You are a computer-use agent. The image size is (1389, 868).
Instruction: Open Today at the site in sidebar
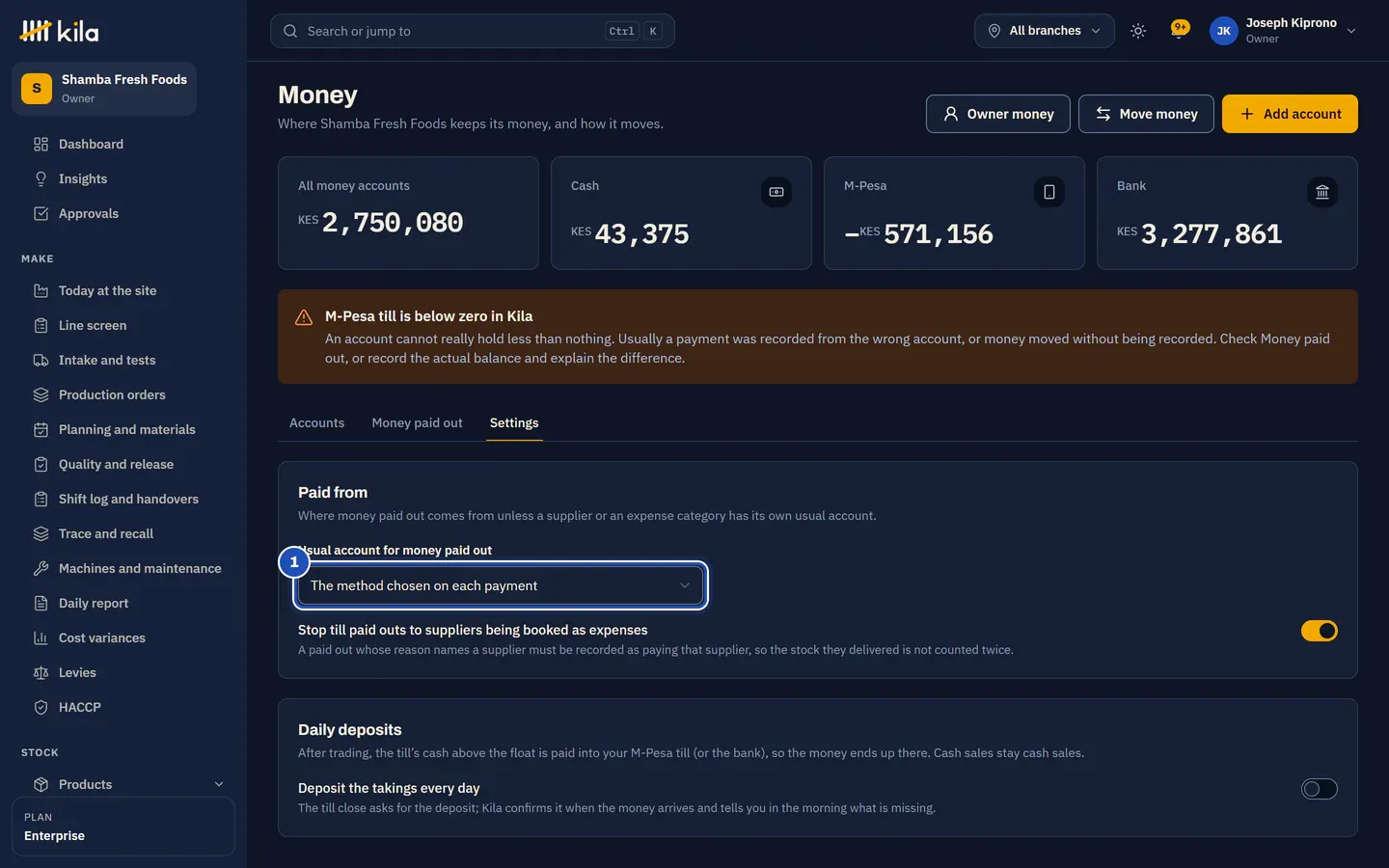(x=123, y=290)
